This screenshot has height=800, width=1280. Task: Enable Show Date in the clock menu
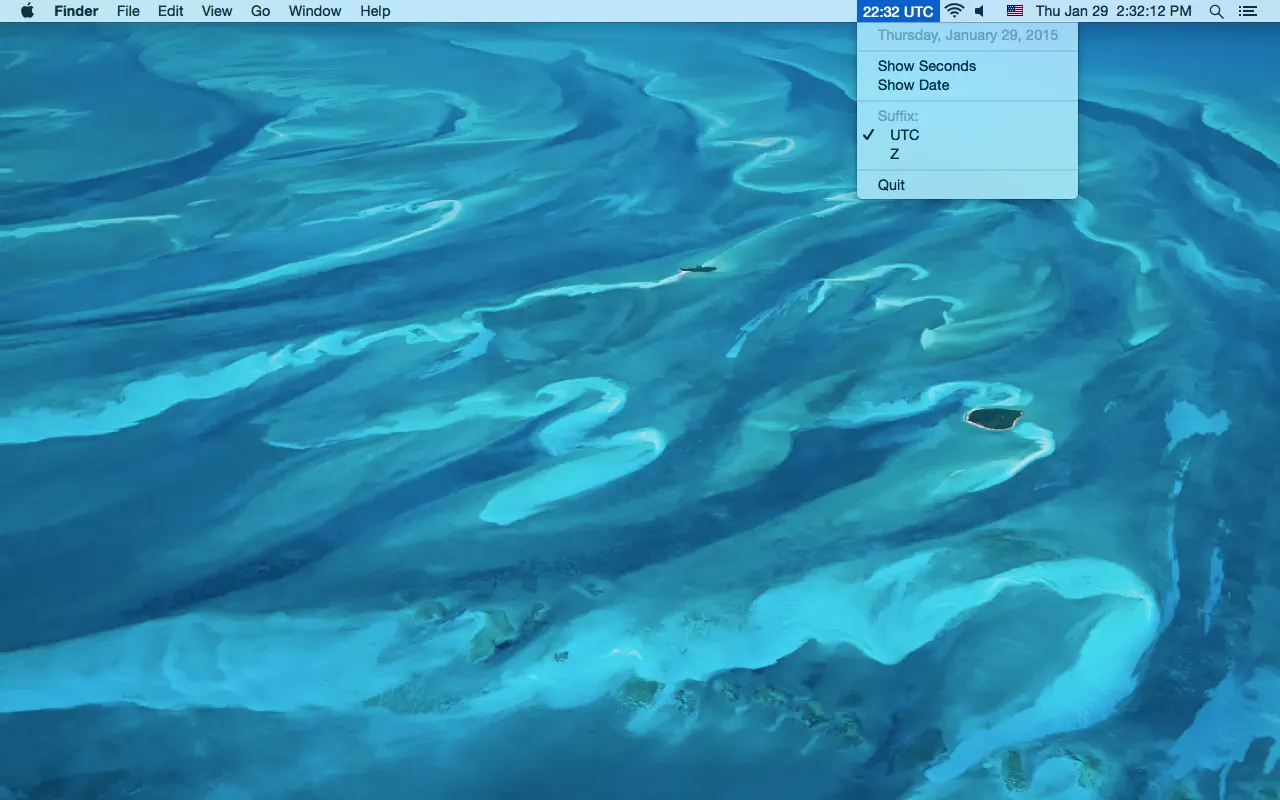(x=913, y=85)
